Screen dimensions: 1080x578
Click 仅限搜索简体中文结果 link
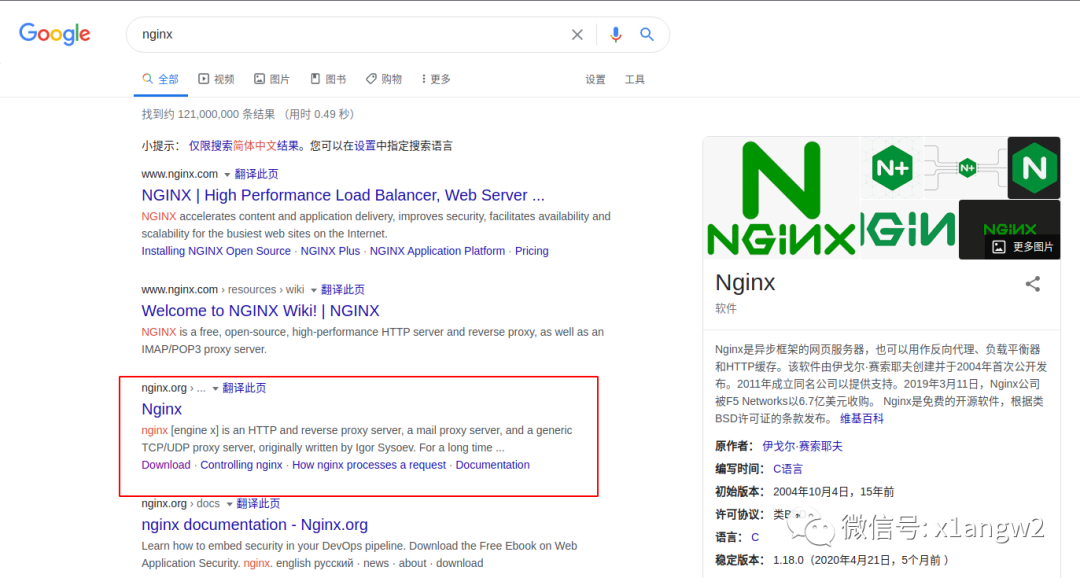[x=244, y=145]
